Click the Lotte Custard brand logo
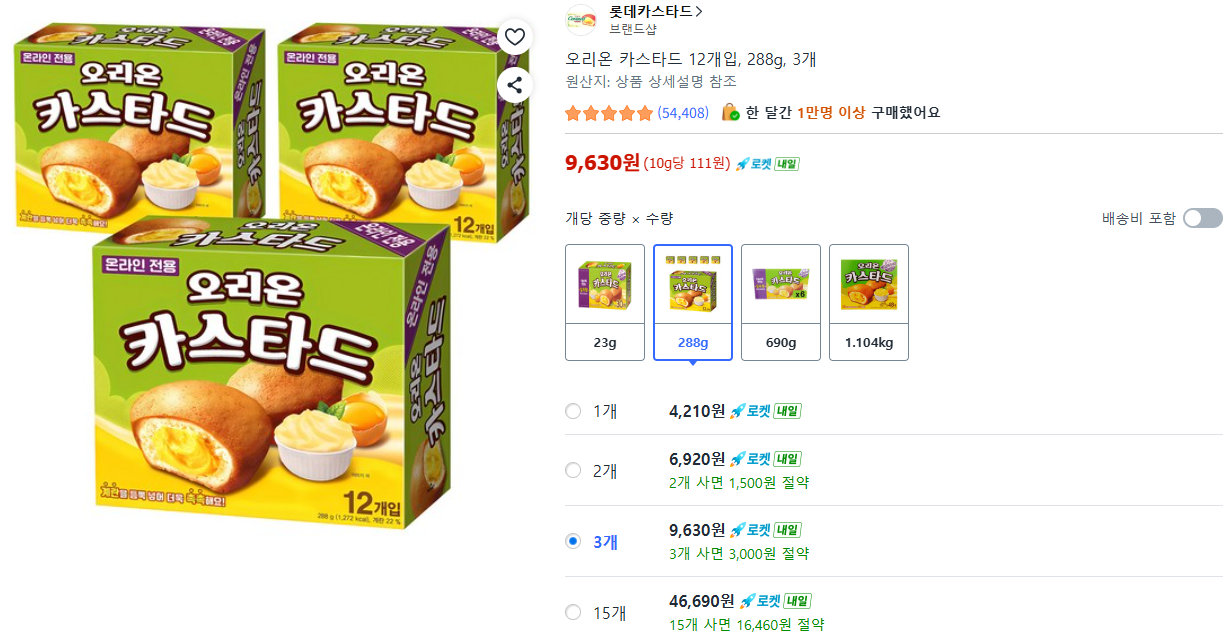The width and height of the screenshot is (1229, 644). pos(581,19)
